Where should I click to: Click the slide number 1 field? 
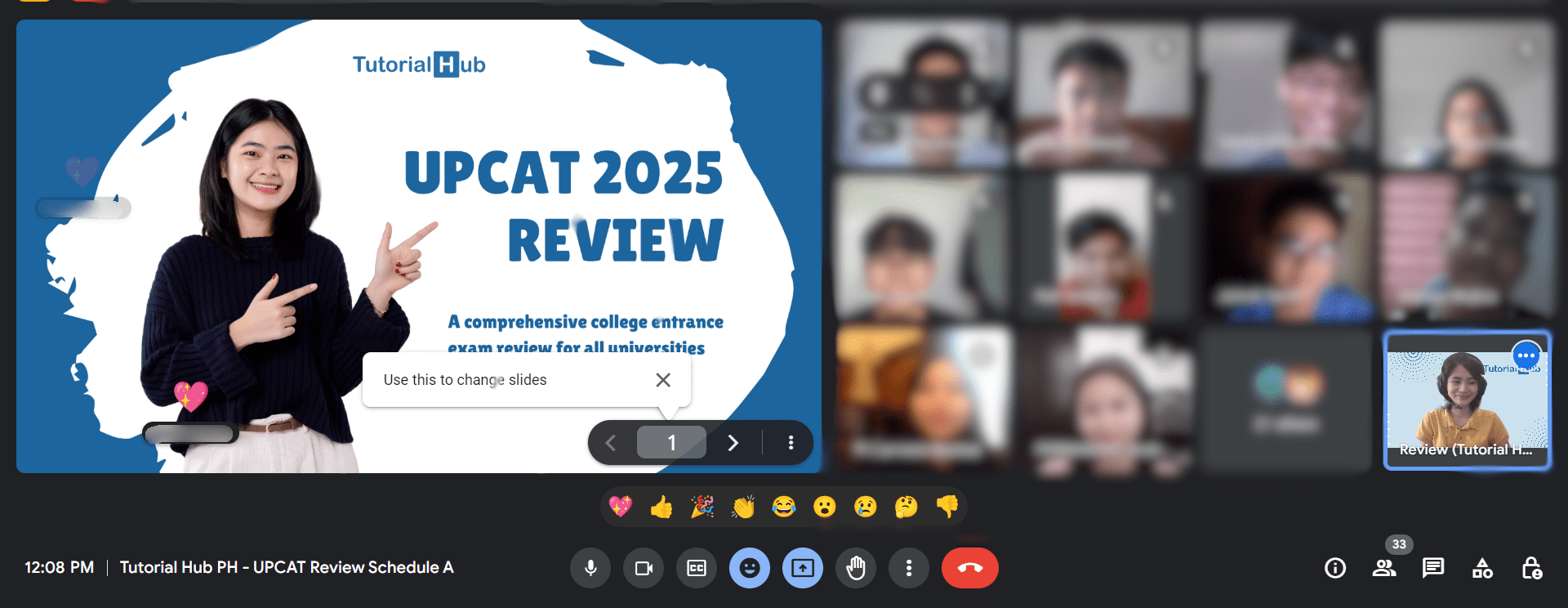tap(671, 443)
